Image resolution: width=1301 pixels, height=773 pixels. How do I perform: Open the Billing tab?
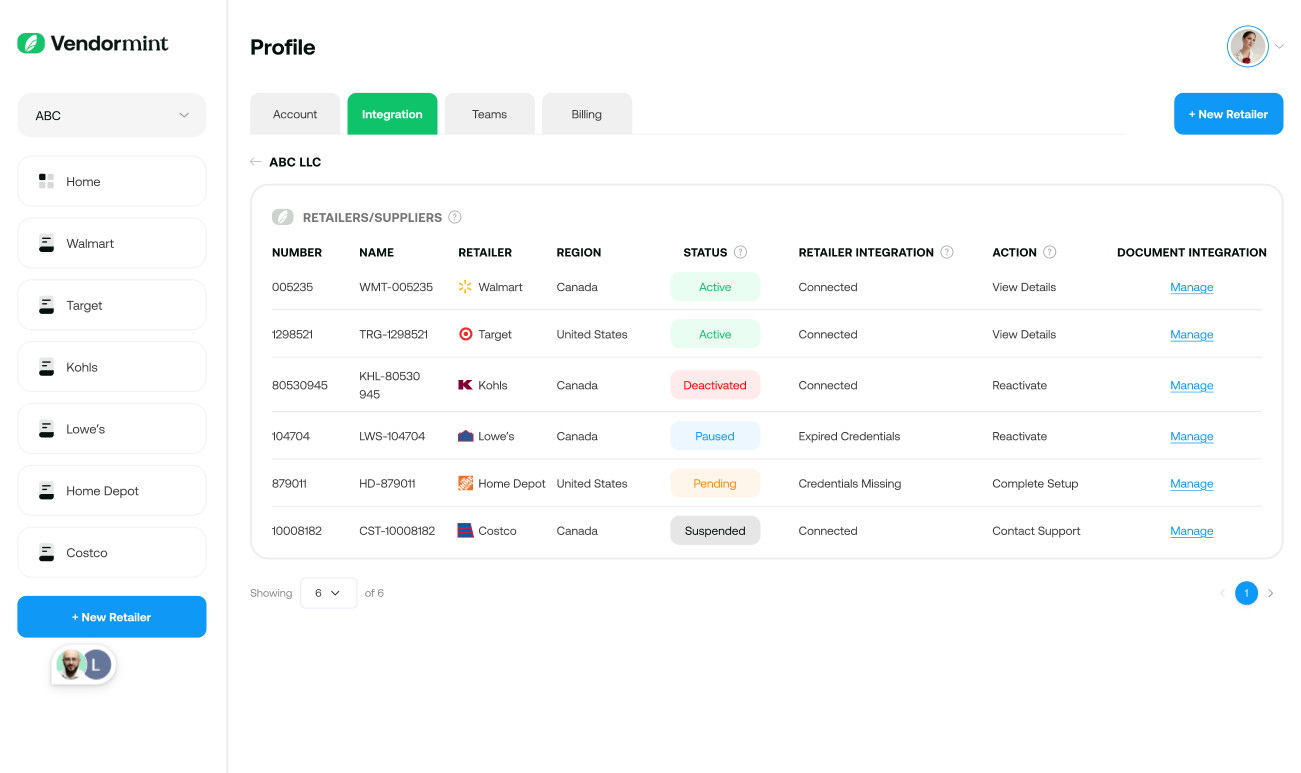point(587,114)
